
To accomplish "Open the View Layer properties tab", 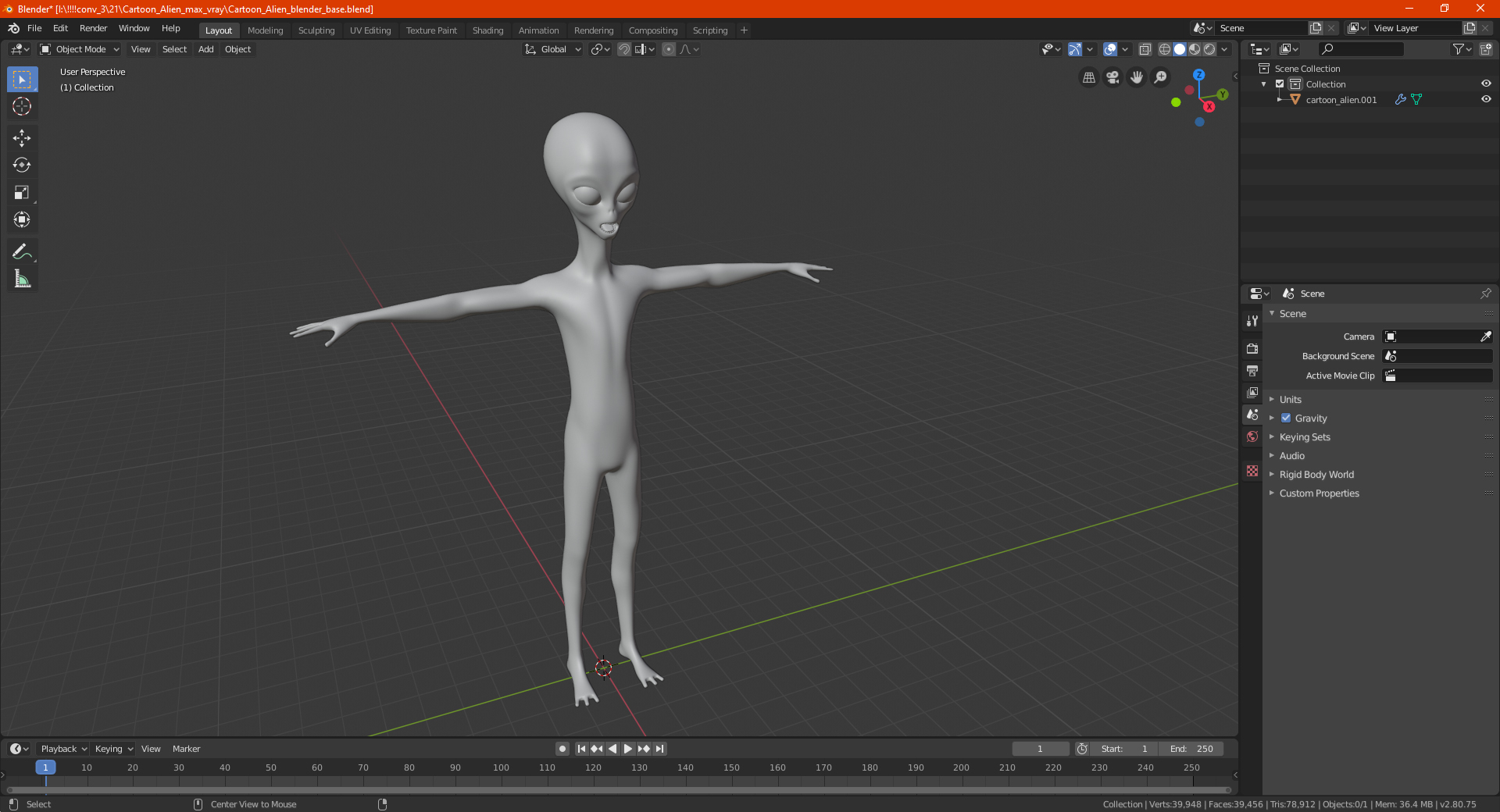I will [x=1252, y=392].
